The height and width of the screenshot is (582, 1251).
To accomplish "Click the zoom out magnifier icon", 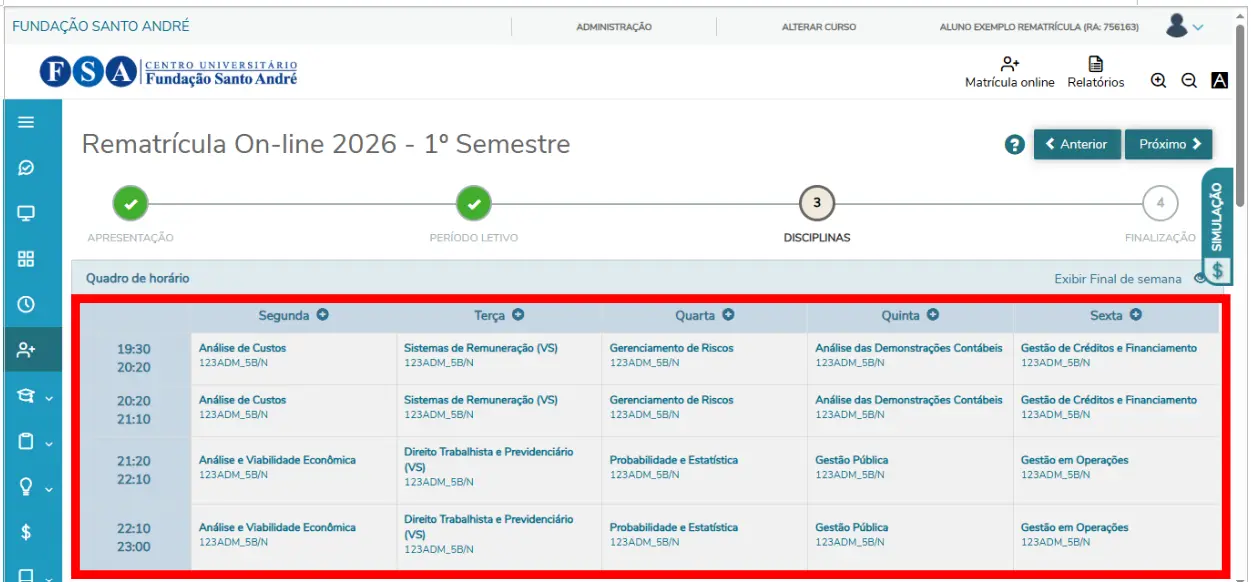I will click(1189, 81).
